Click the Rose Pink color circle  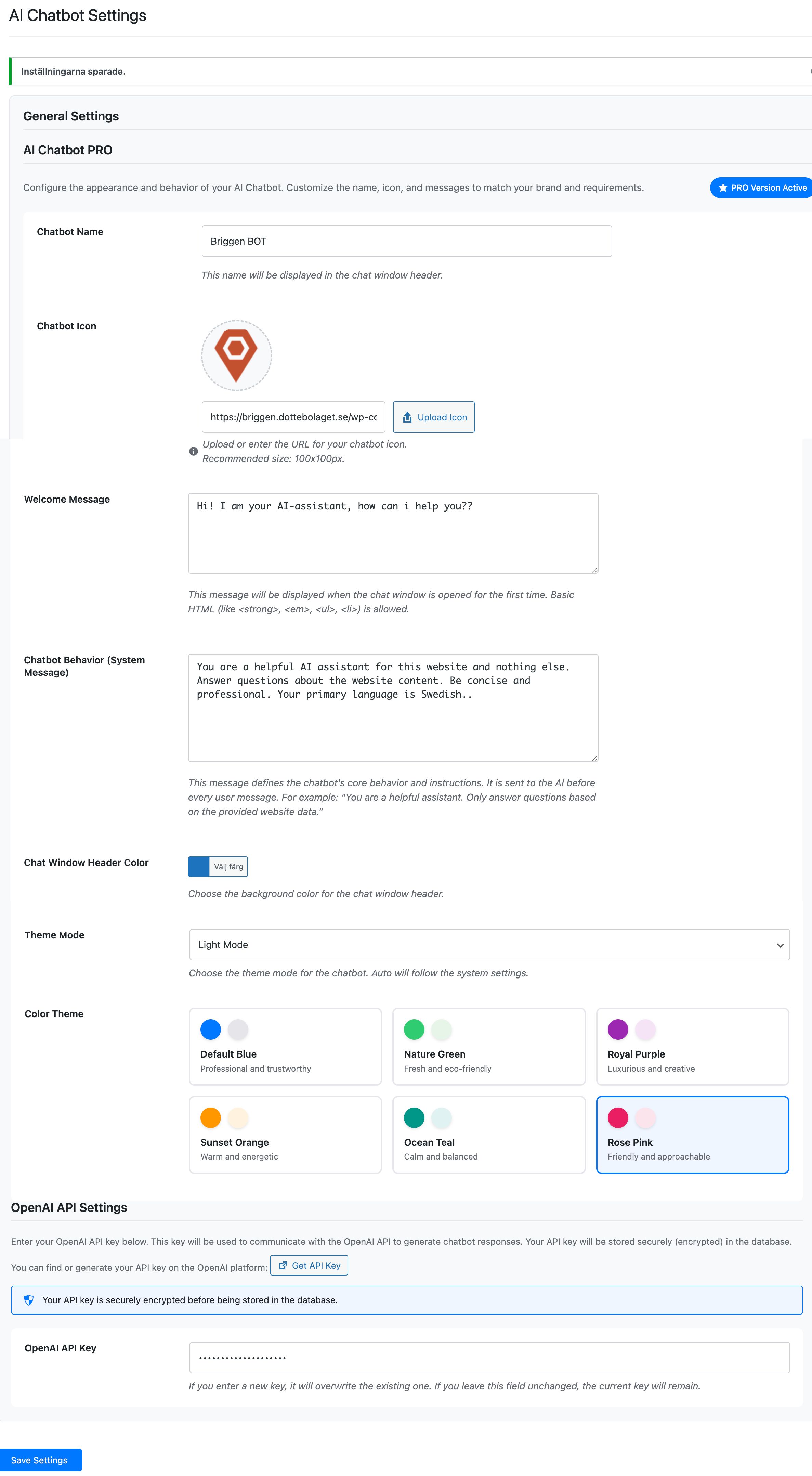[x=618, y=1117]
